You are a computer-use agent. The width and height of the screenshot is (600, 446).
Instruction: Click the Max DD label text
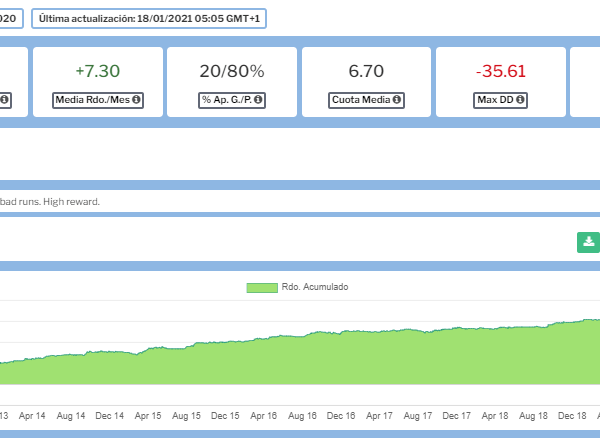(x=495, y=100)
